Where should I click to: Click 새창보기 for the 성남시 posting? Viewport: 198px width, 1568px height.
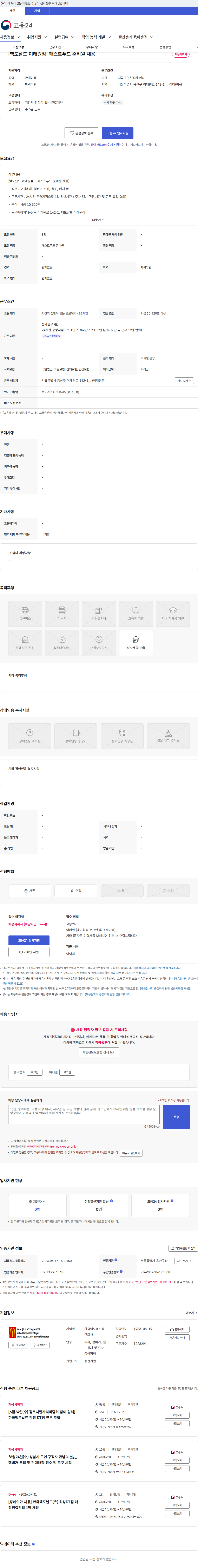(x=177, y=1468)
